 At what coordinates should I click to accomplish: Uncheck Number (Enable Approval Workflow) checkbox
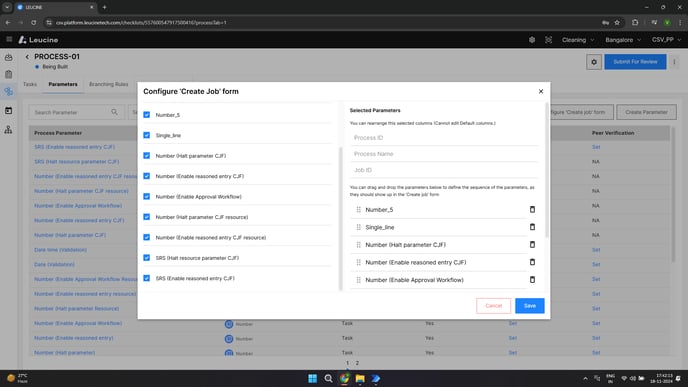[x=147, y=197]
